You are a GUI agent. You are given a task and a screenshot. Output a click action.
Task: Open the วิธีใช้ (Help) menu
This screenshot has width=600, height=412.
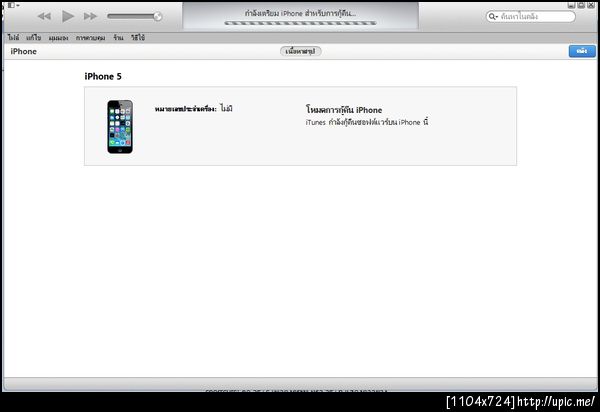138,37
